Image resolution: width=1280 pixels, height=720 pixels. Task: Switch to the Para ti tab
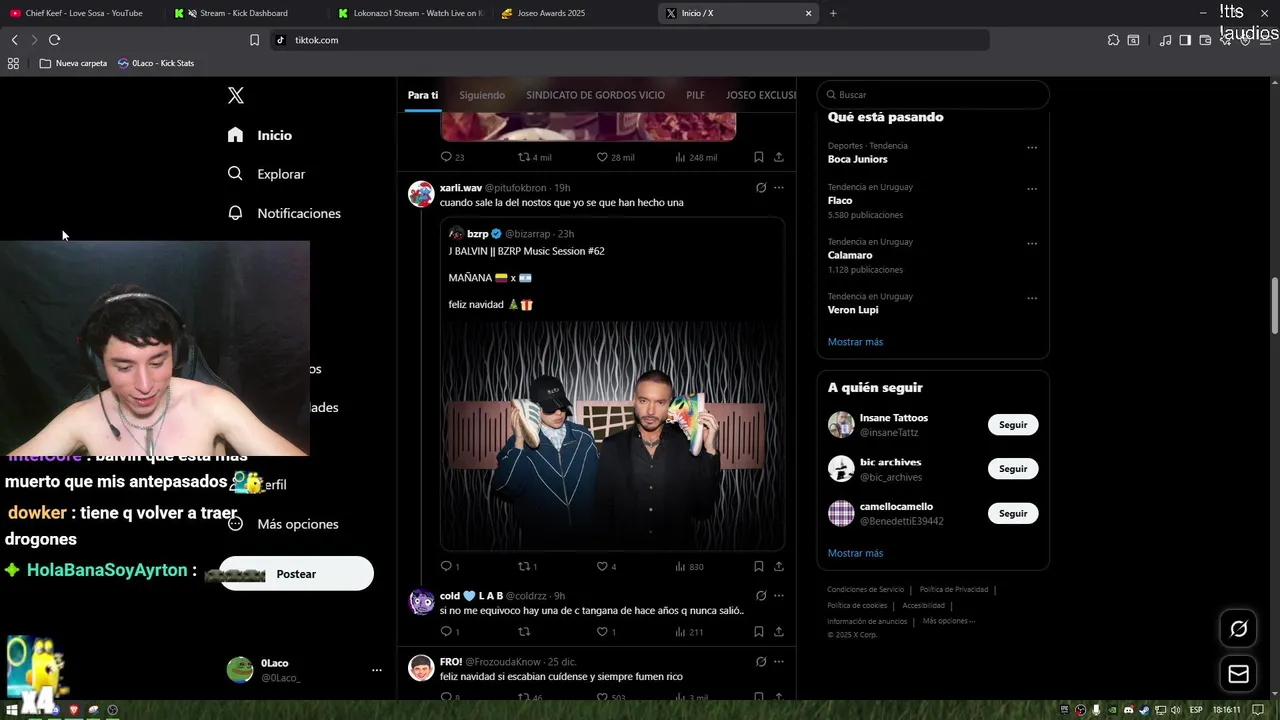pyautogui.click(x=423, y=95)
